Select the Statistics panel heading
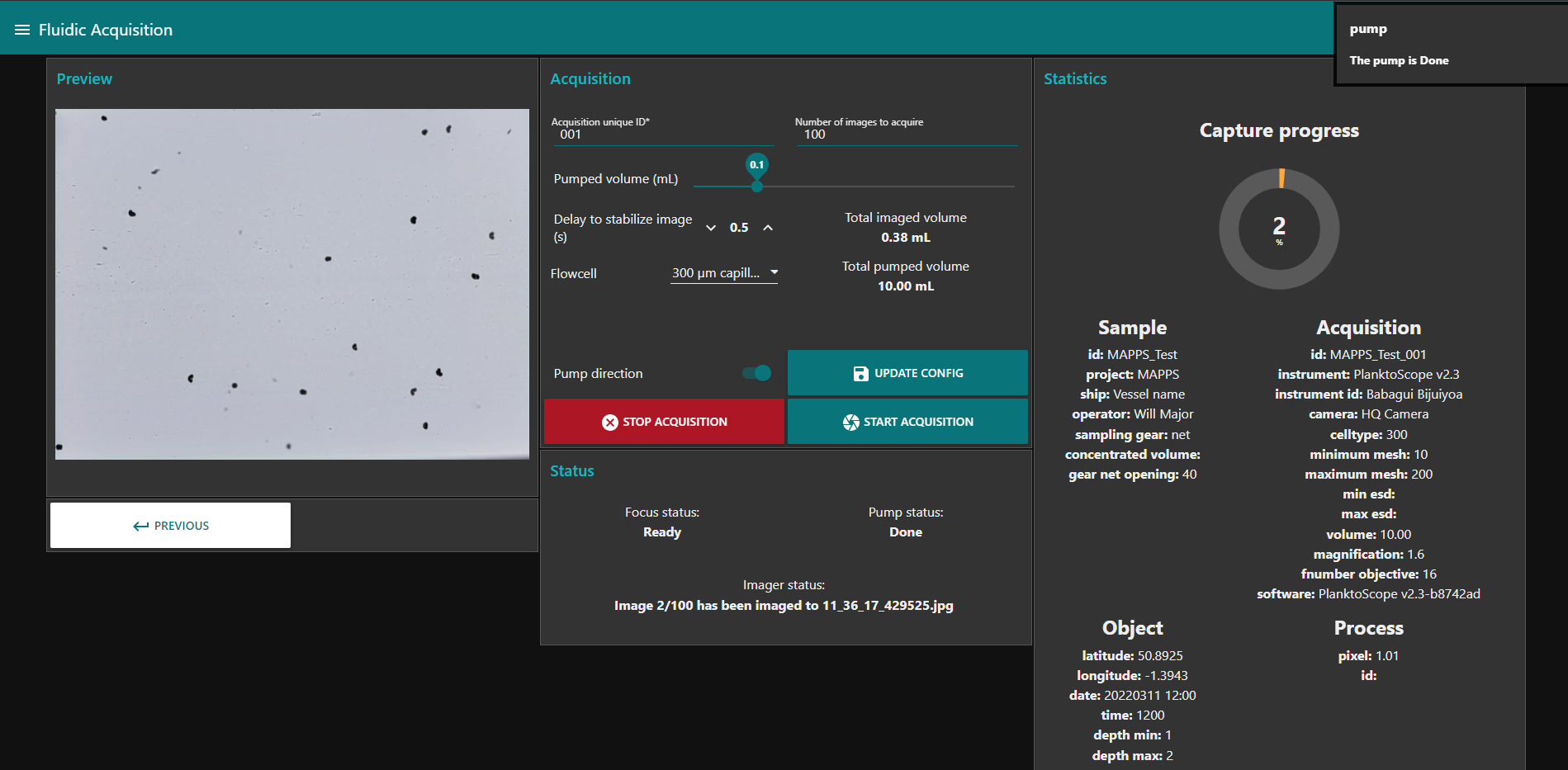The height and width of the screenshot is (770, 1568). coord(1075,79)
